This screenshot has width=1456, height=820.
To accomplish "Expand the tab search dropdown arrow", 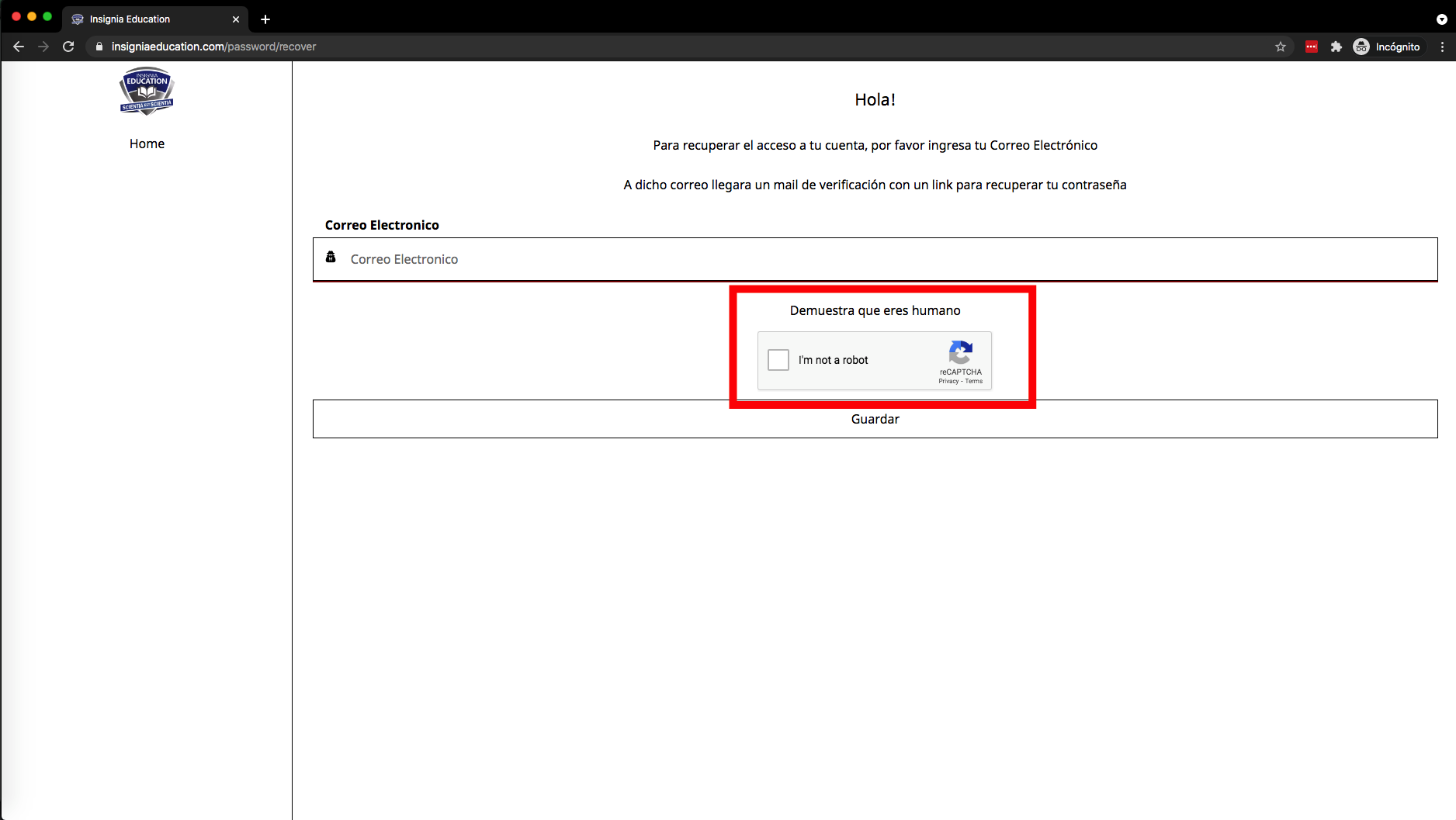I will click(x=1441, y=19).
